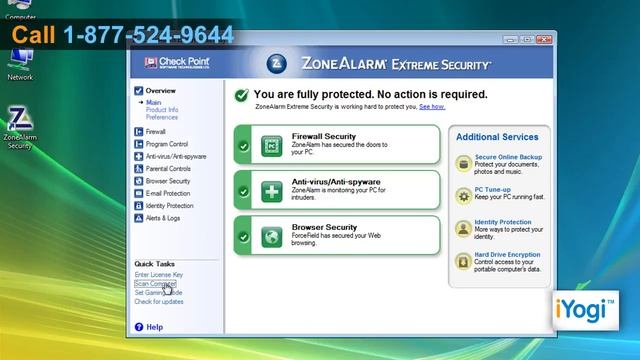
Task: Open Preferences under Overview
Action: click(x=162, y=117)
